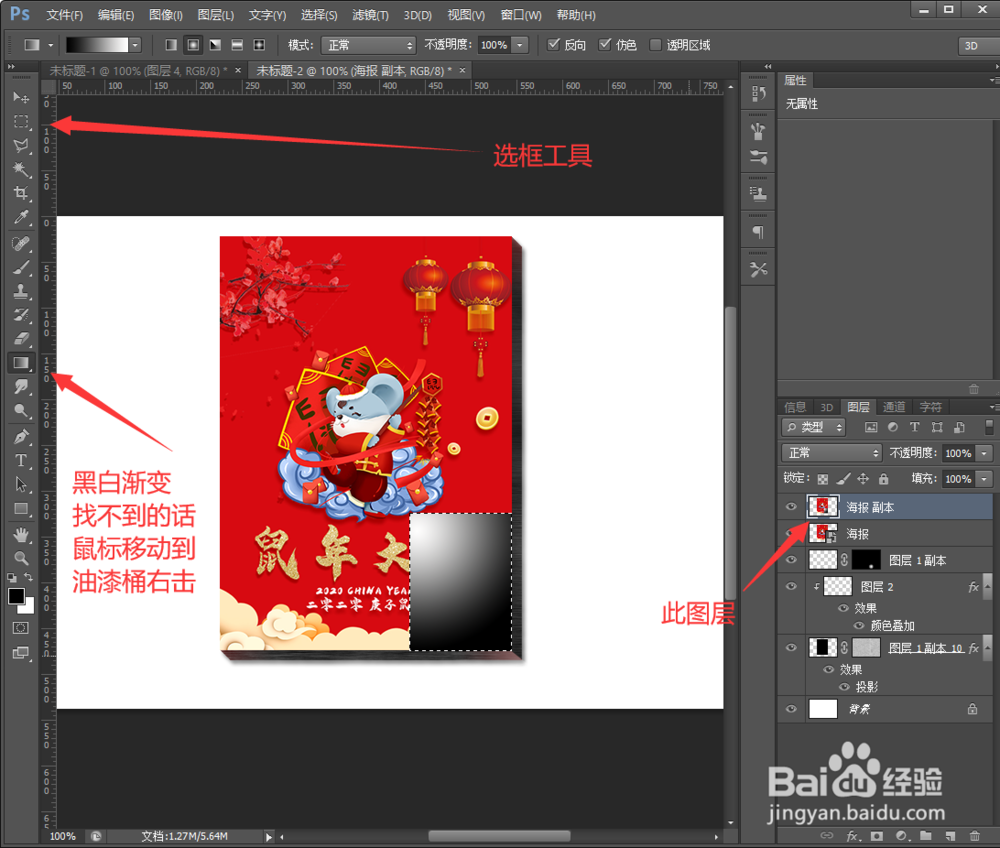This screenshot has width=1000, height=848.
Task: Choose Diamond gradient style in options bar
Action: 259,45
